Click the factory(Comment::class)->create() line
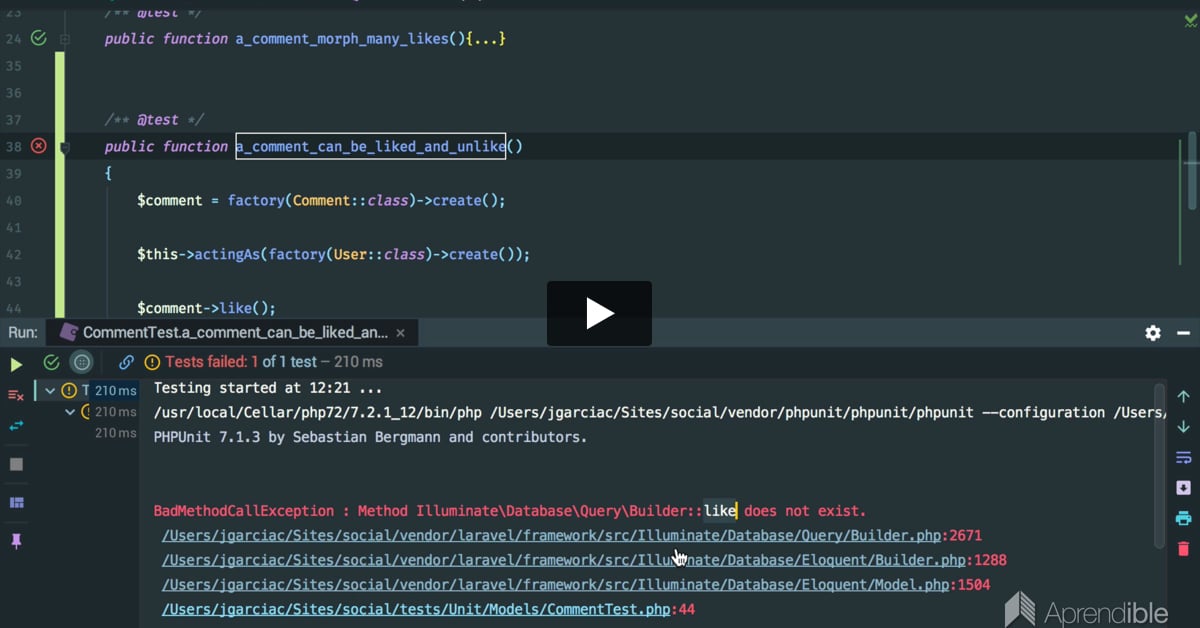Image resolution: width=1200 pixels, height=628 pixels. tap(321, 200)
